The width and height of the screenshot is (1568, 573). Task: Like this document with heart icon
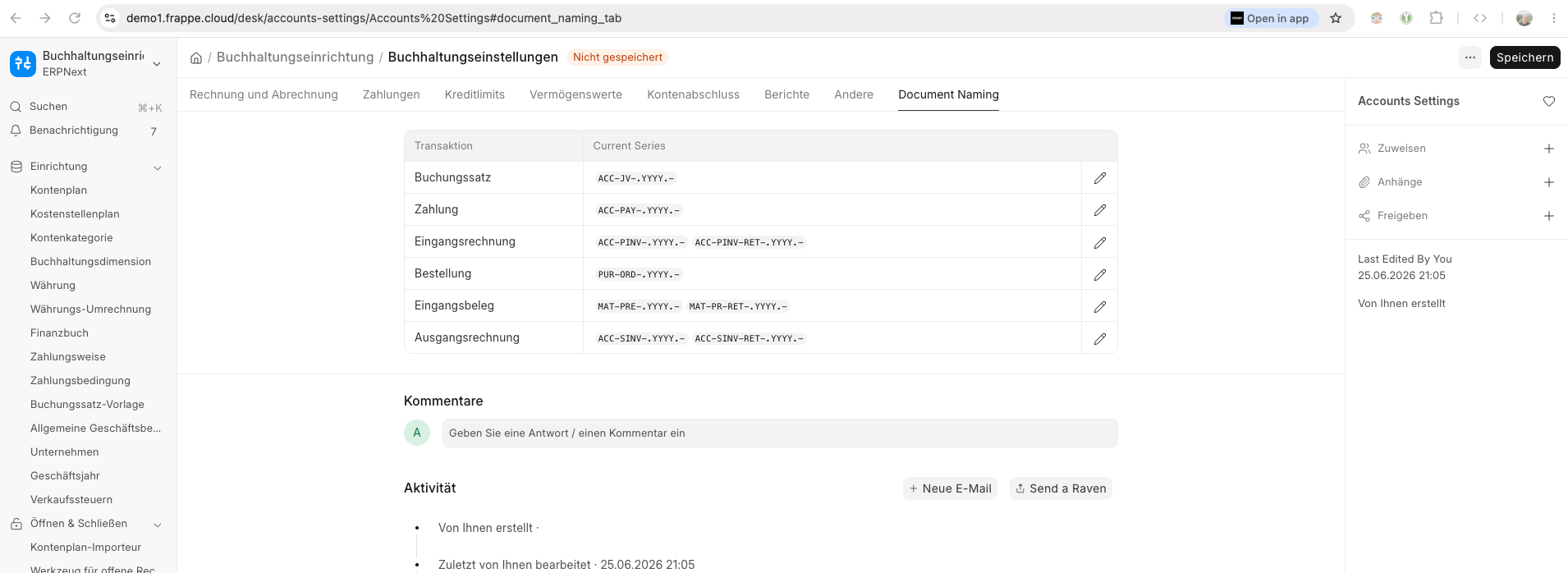(x=1549, y=101)
